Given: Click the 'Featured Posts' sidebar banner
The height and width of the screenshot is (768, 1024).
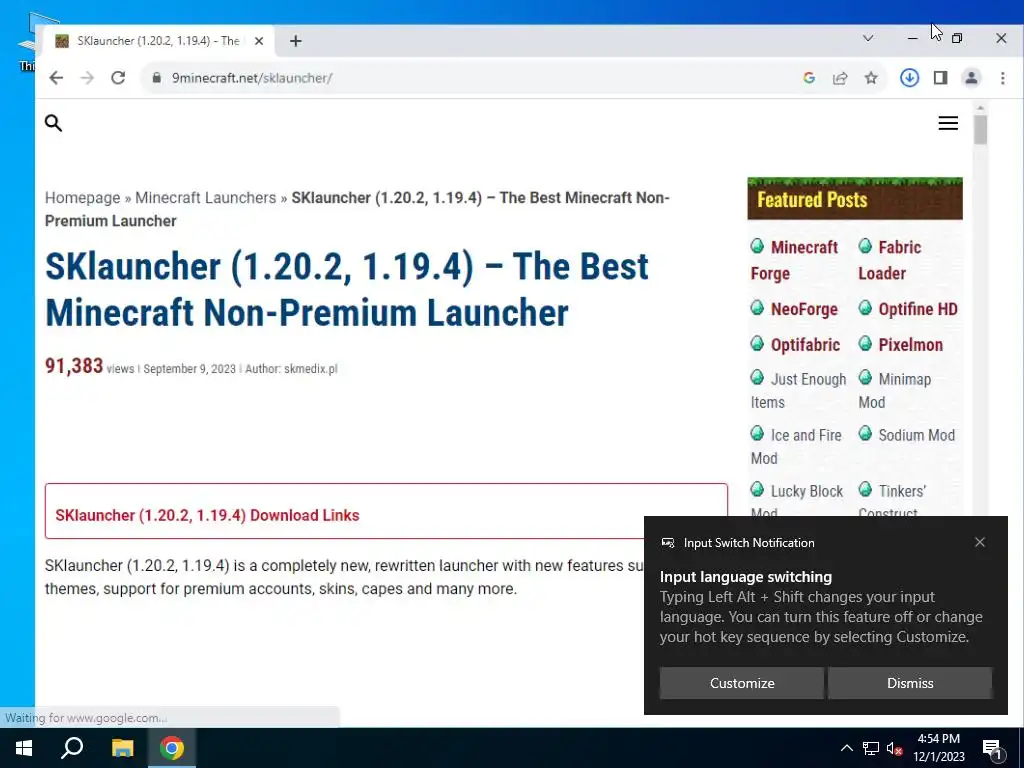Looking at the screenshot, I should click(855, 199).
